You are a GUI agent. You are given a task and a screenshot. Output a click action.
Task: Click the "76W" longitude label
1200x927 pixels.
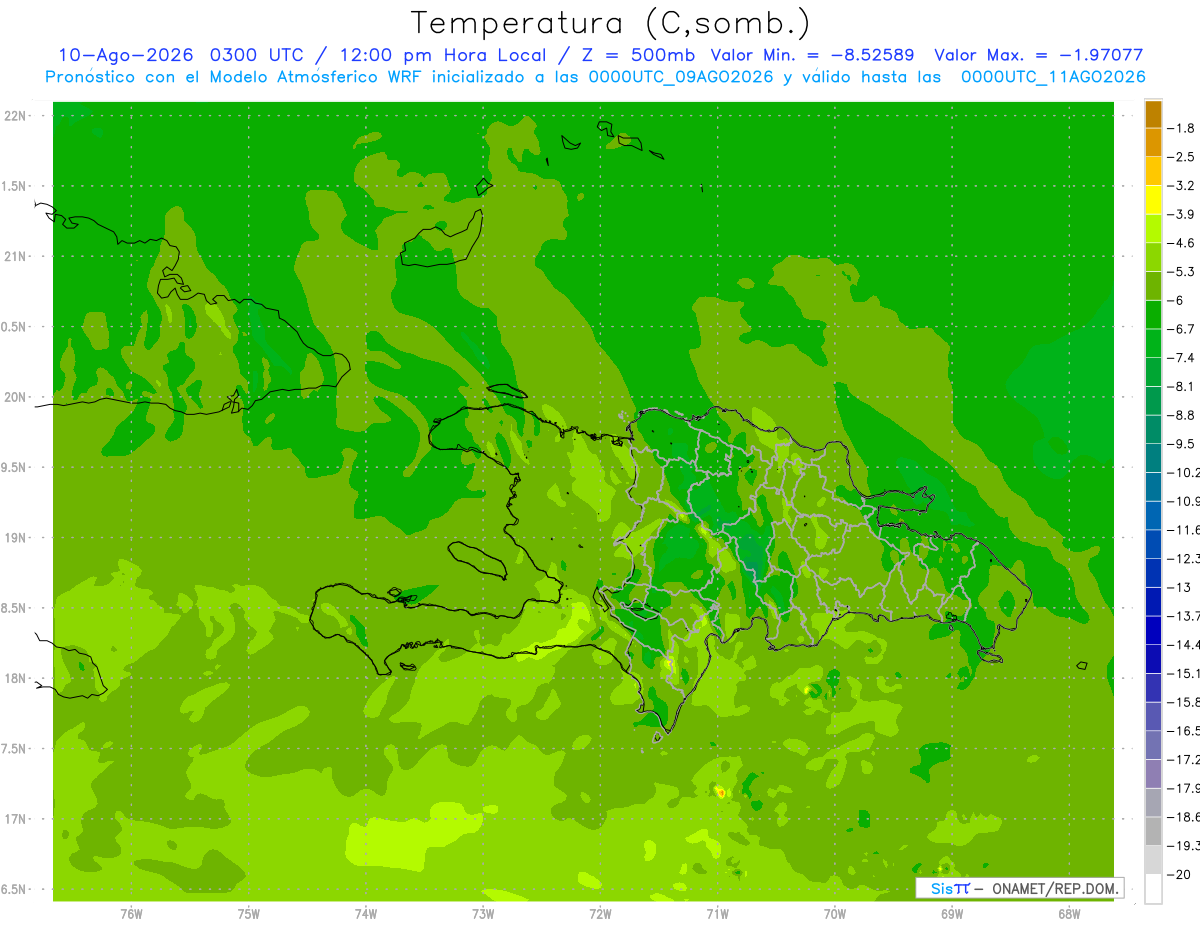(131, 913)
